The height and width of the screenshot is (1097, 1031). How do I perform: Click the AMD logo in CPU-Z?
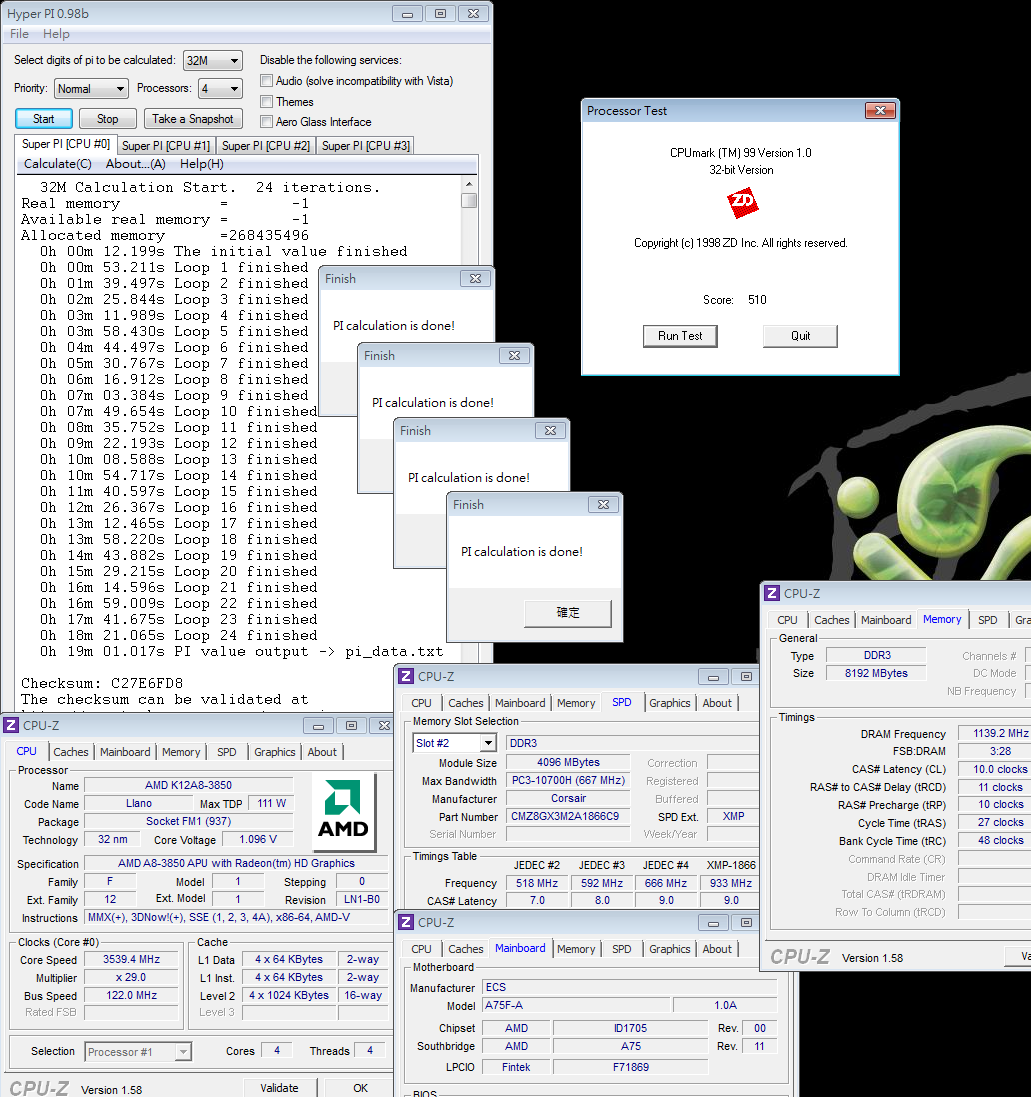click(x=343, y=811)
